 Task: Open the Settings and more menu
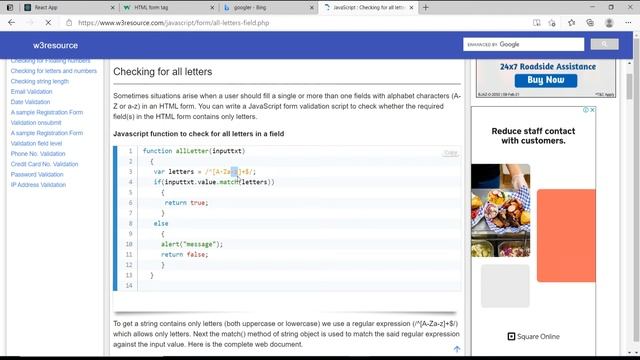pos(628,23)
